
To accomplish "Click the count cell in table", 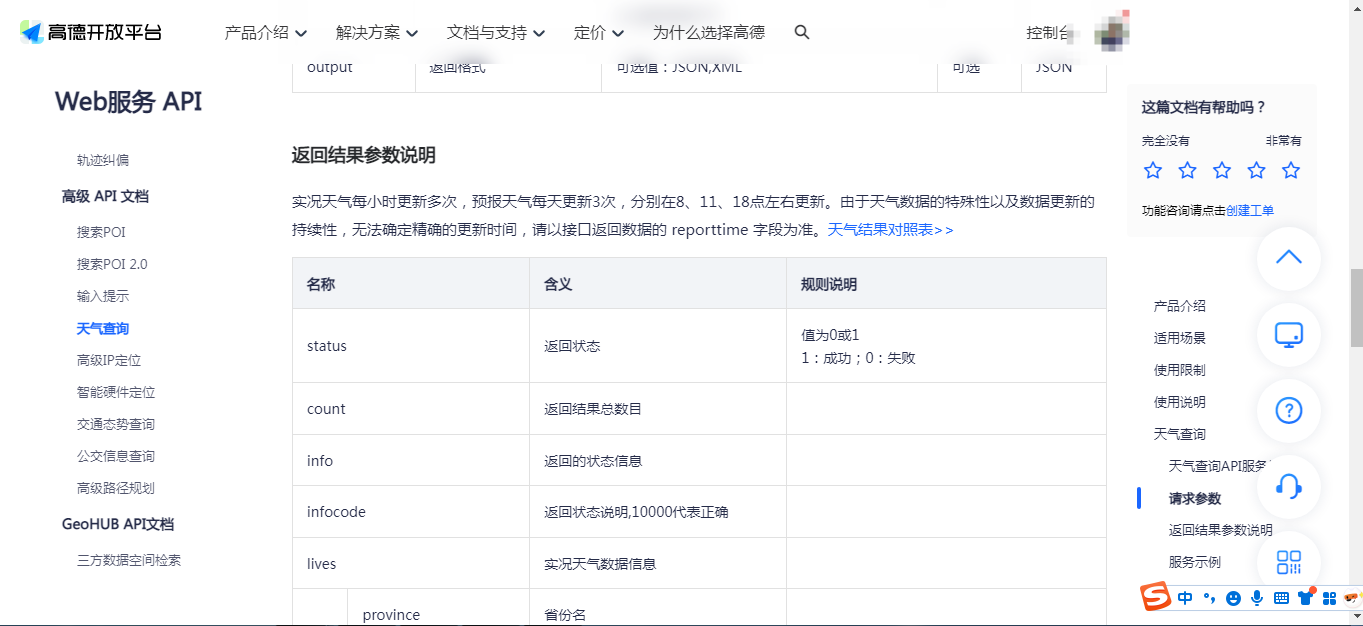I will coord(411,409).
